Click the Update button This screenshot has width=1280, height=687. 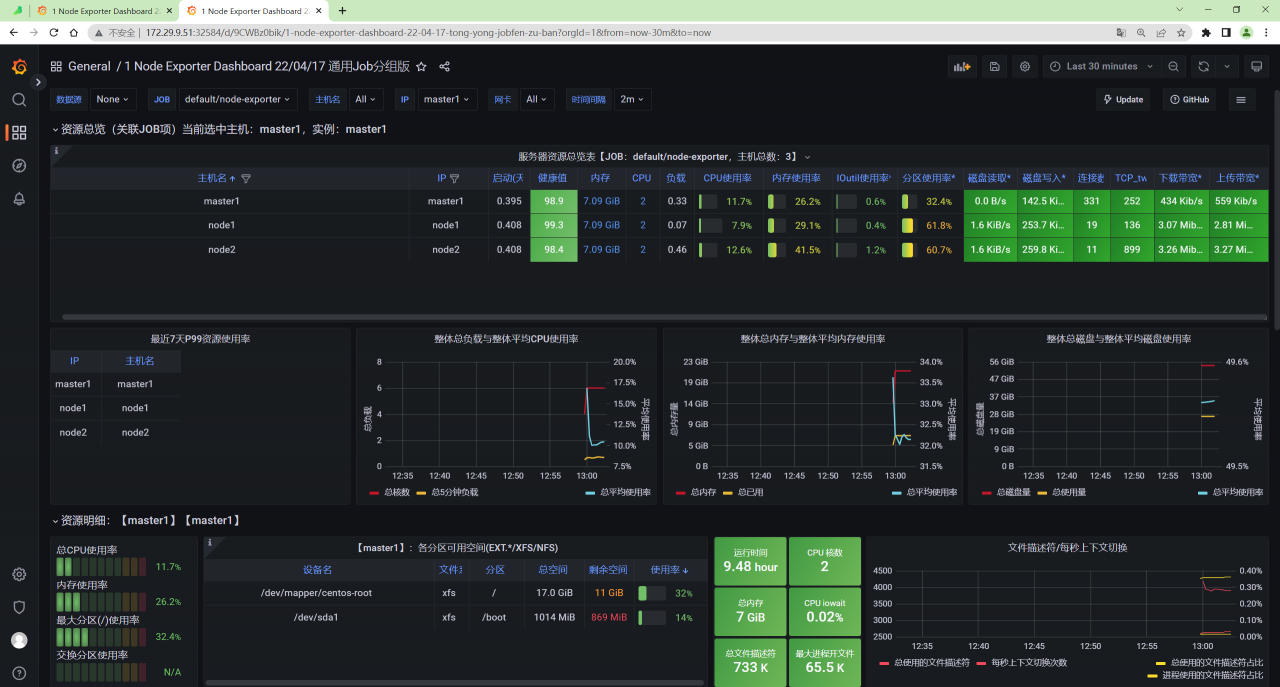(x=1123, y=99)
